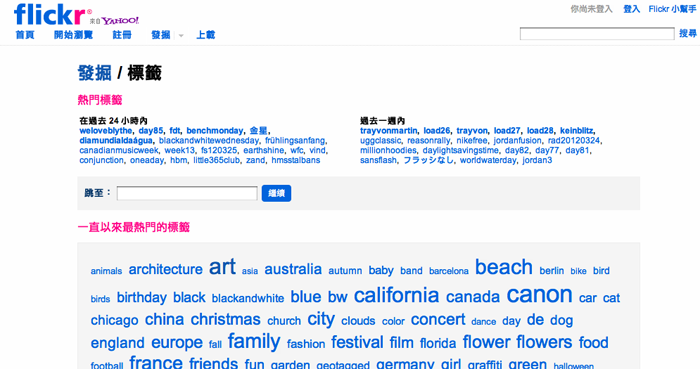Select the christmas tag in cloud

point(225,319)
